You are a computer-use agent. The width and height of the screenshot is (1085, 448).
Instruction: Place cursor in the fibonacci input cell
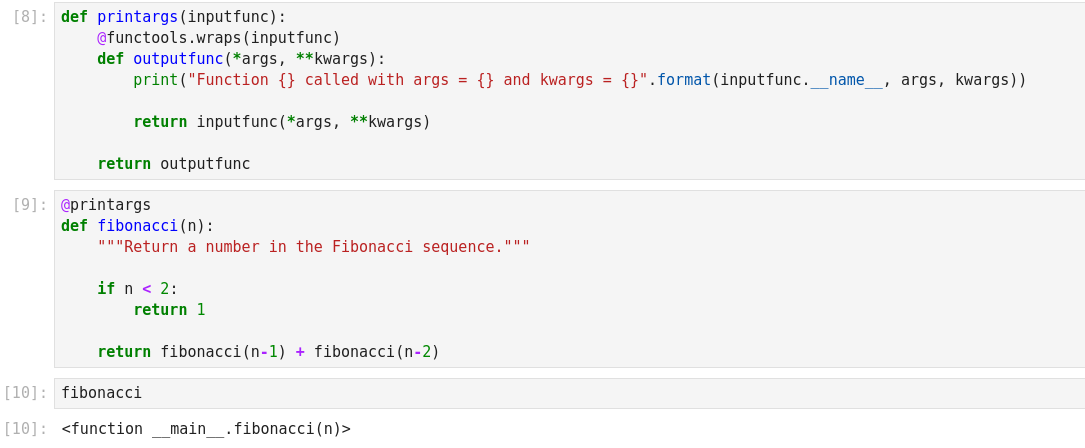500,393
